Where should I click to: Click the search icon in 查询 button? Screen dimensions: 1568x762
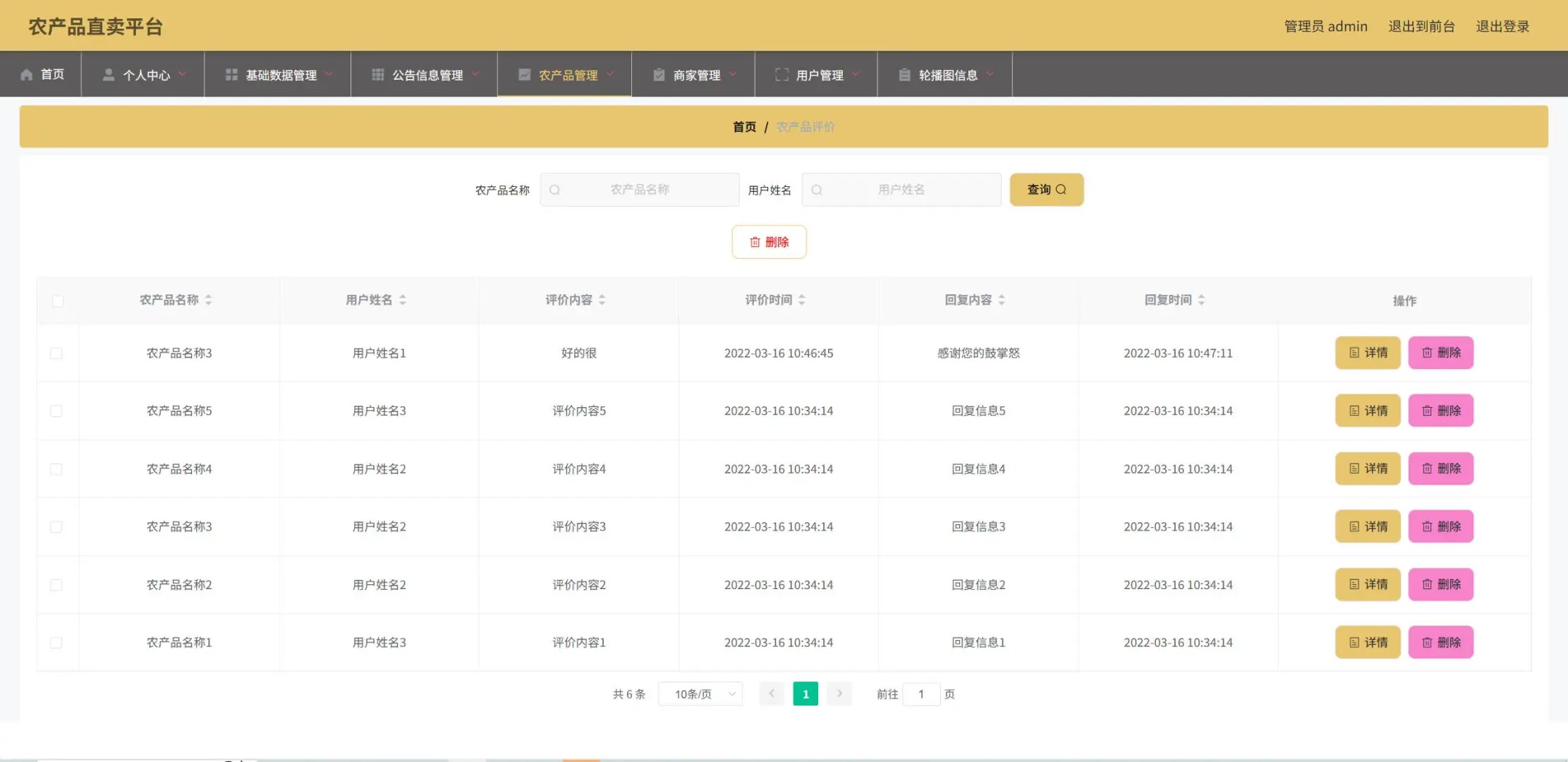[1061, 190]
